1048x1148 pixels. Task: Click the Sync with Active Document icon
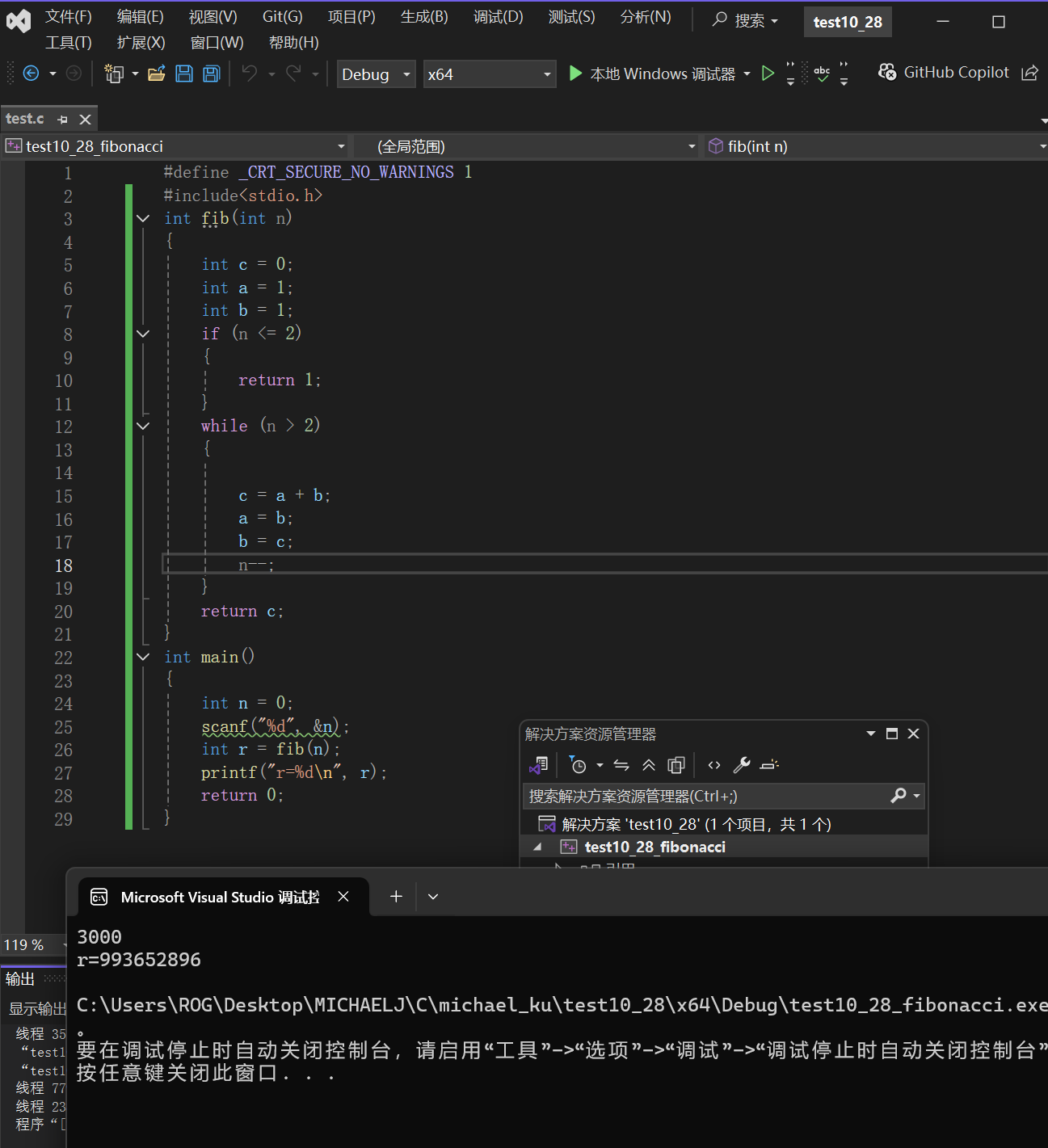point(621,764)
